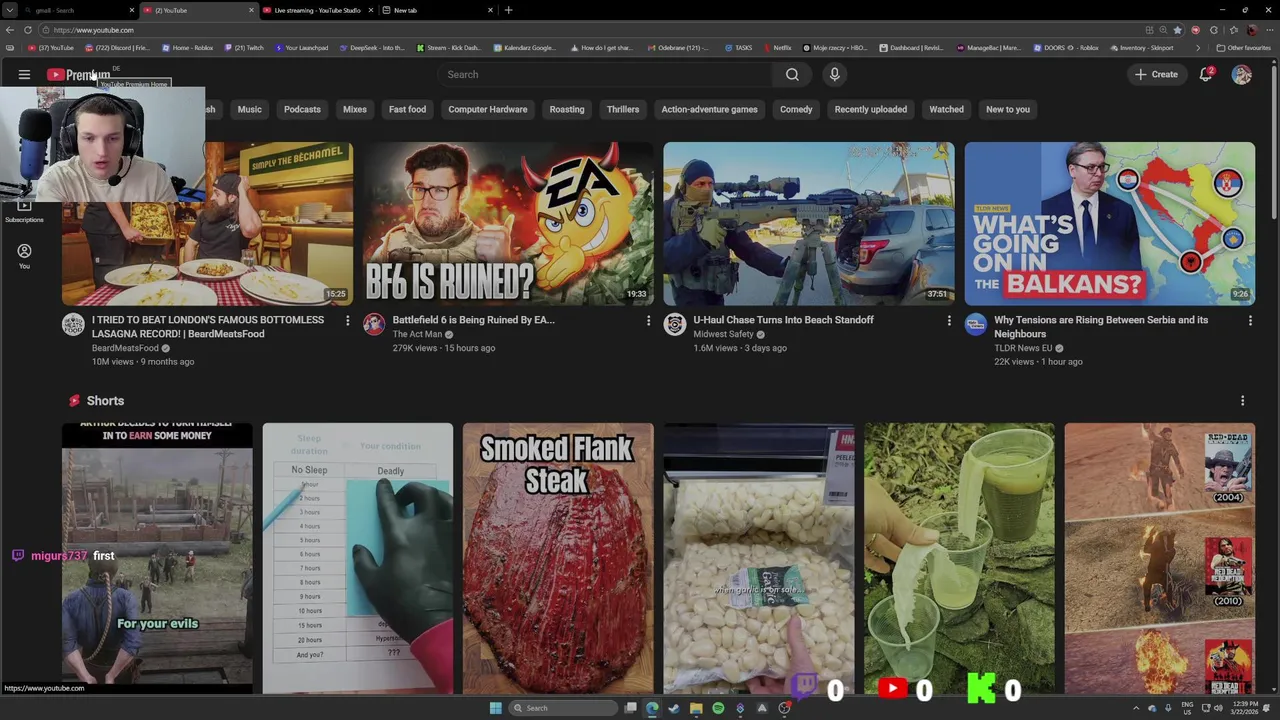
Task: Select the New to you chip
Action: point(1007,109)
